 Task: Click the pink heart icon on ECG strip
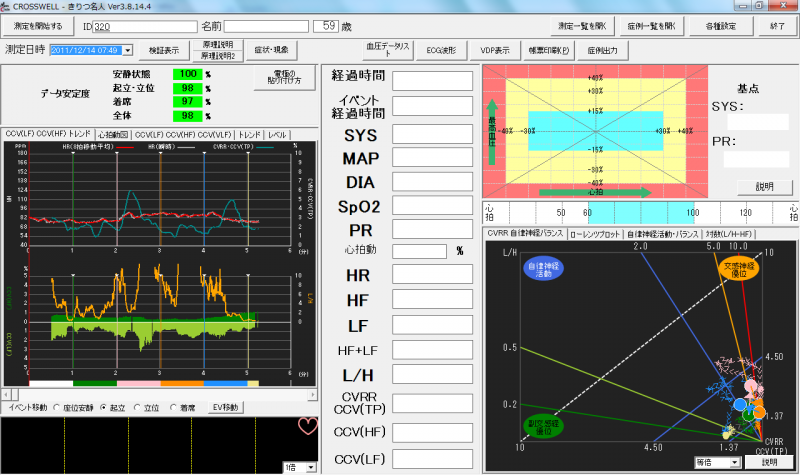click(307, 427)
